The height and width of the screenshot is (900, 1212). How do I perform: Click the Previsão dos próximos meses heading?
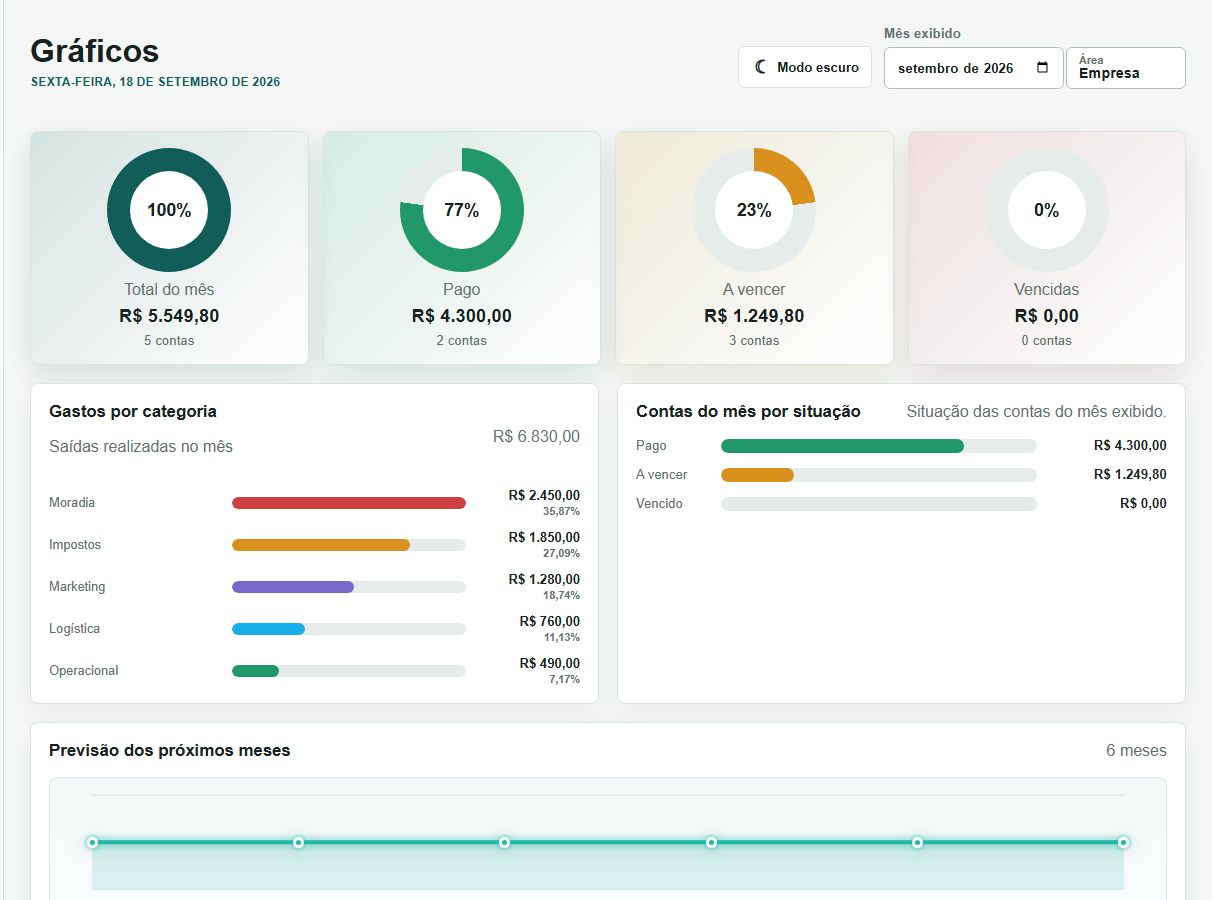170,751
